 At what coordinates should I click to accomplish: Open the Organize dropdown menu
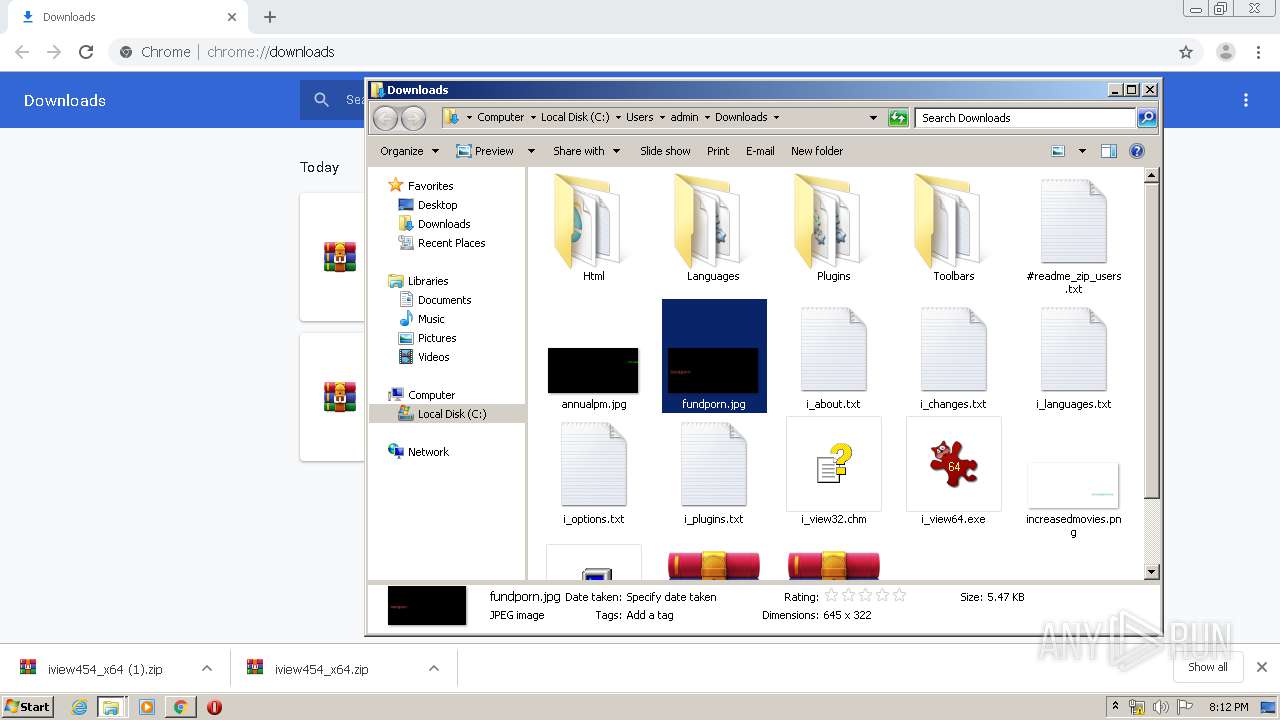point(409,151)
